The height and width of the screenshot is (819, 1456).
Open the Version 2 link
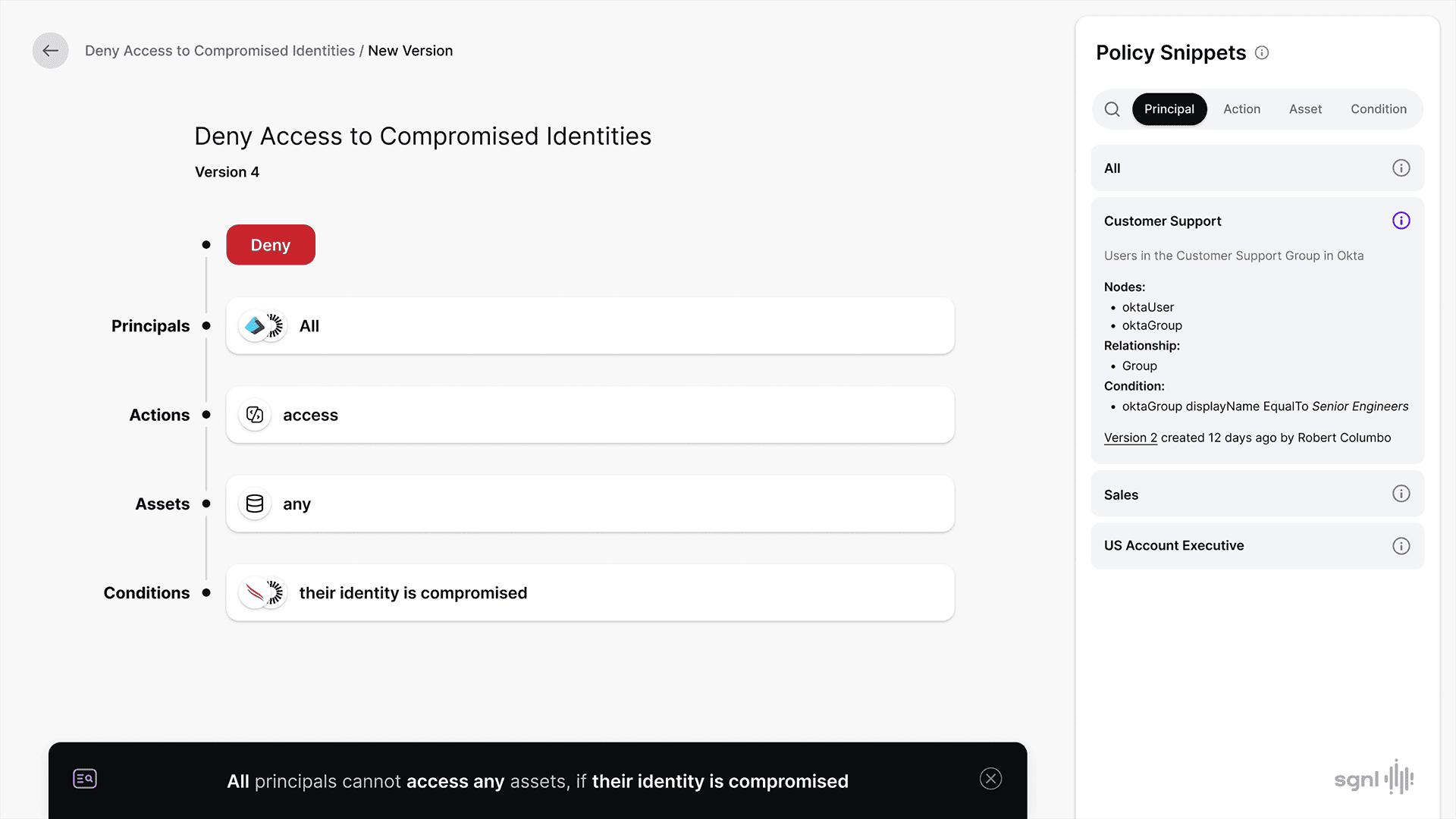1130,438
